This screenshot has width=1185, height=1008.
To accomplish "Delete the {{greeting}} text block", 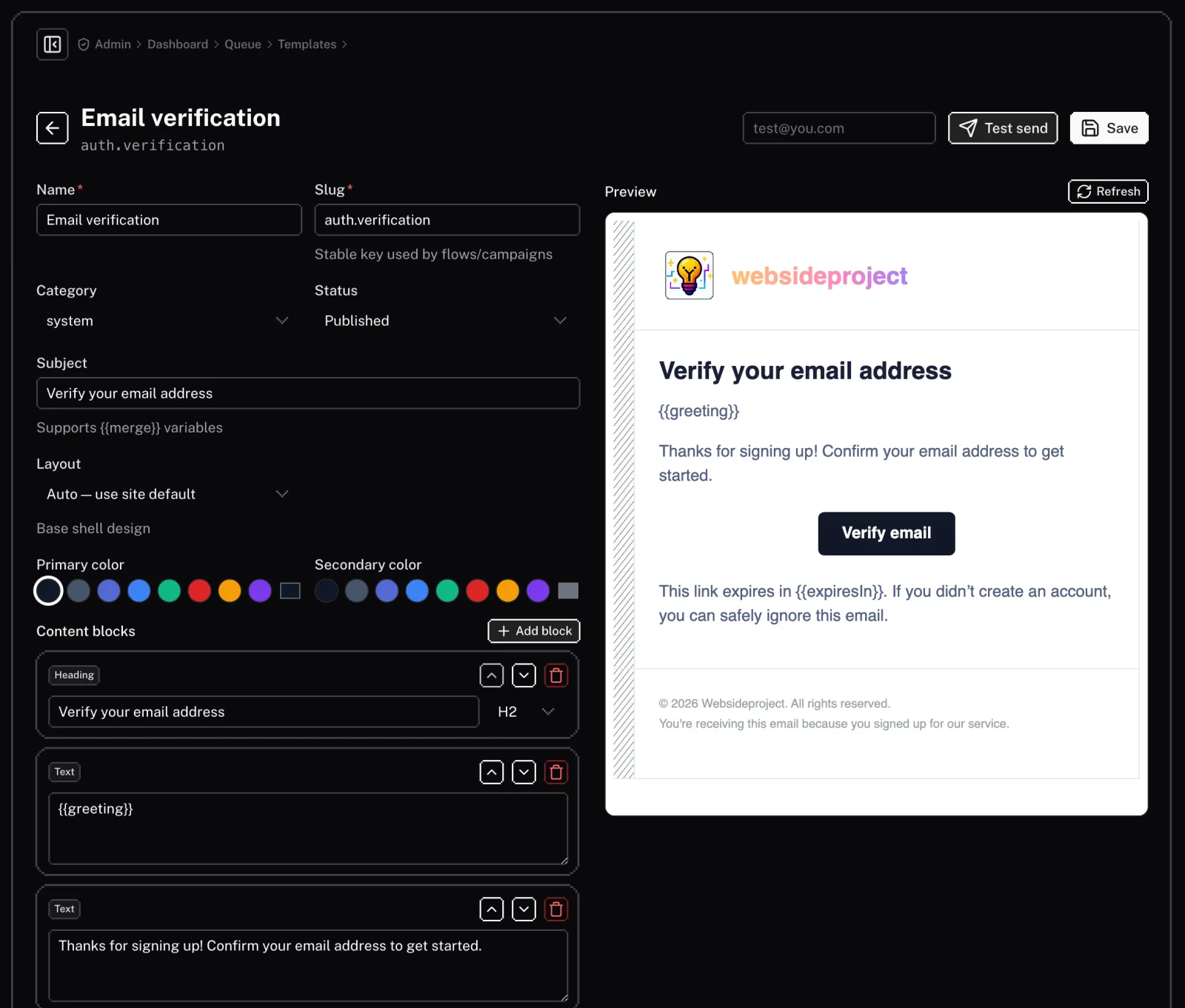I will coord(556,772).
